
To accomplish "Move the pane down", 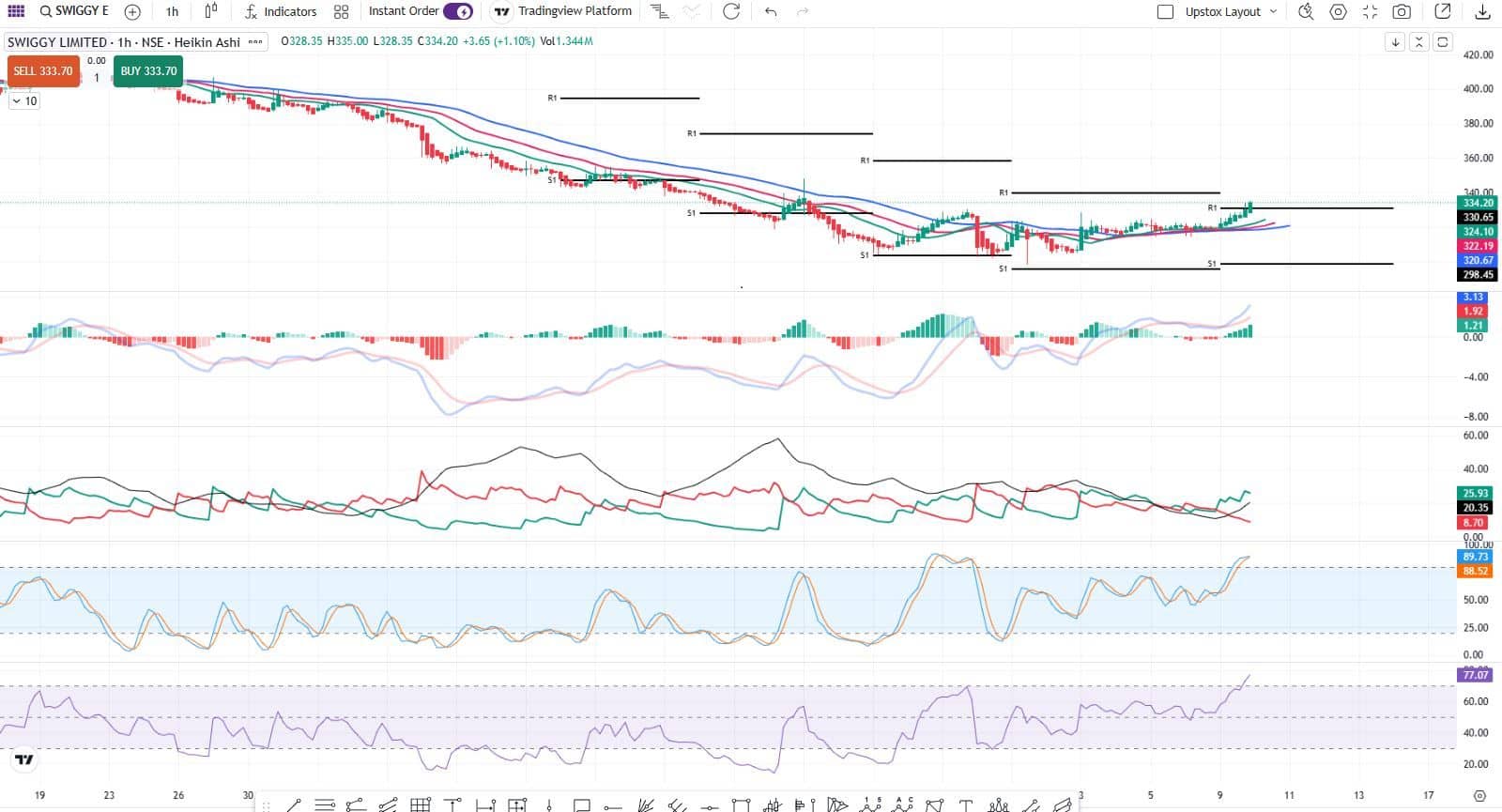I will [1396, 42].
